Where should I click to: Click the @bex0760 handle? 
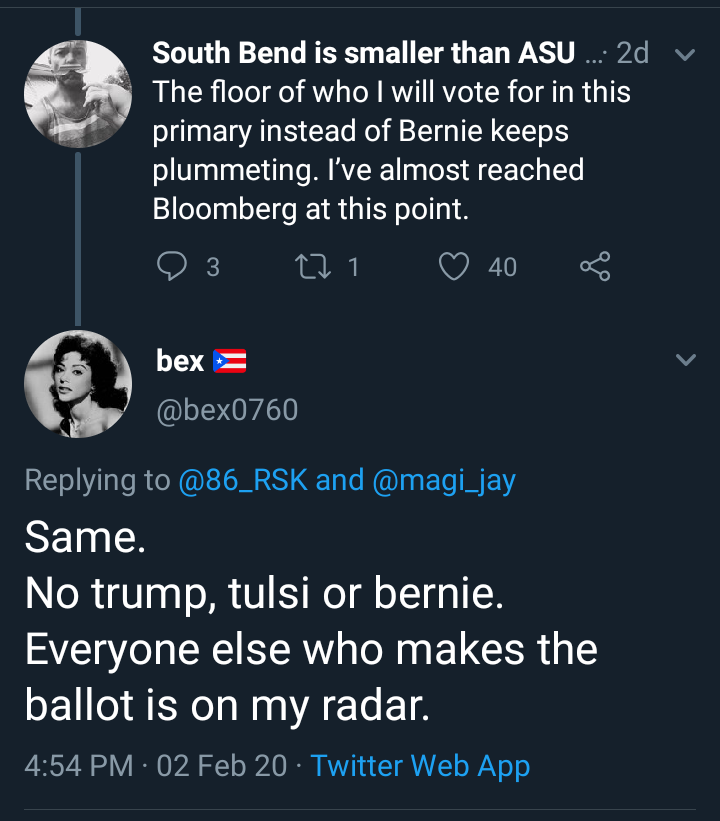tap(227, 409)
